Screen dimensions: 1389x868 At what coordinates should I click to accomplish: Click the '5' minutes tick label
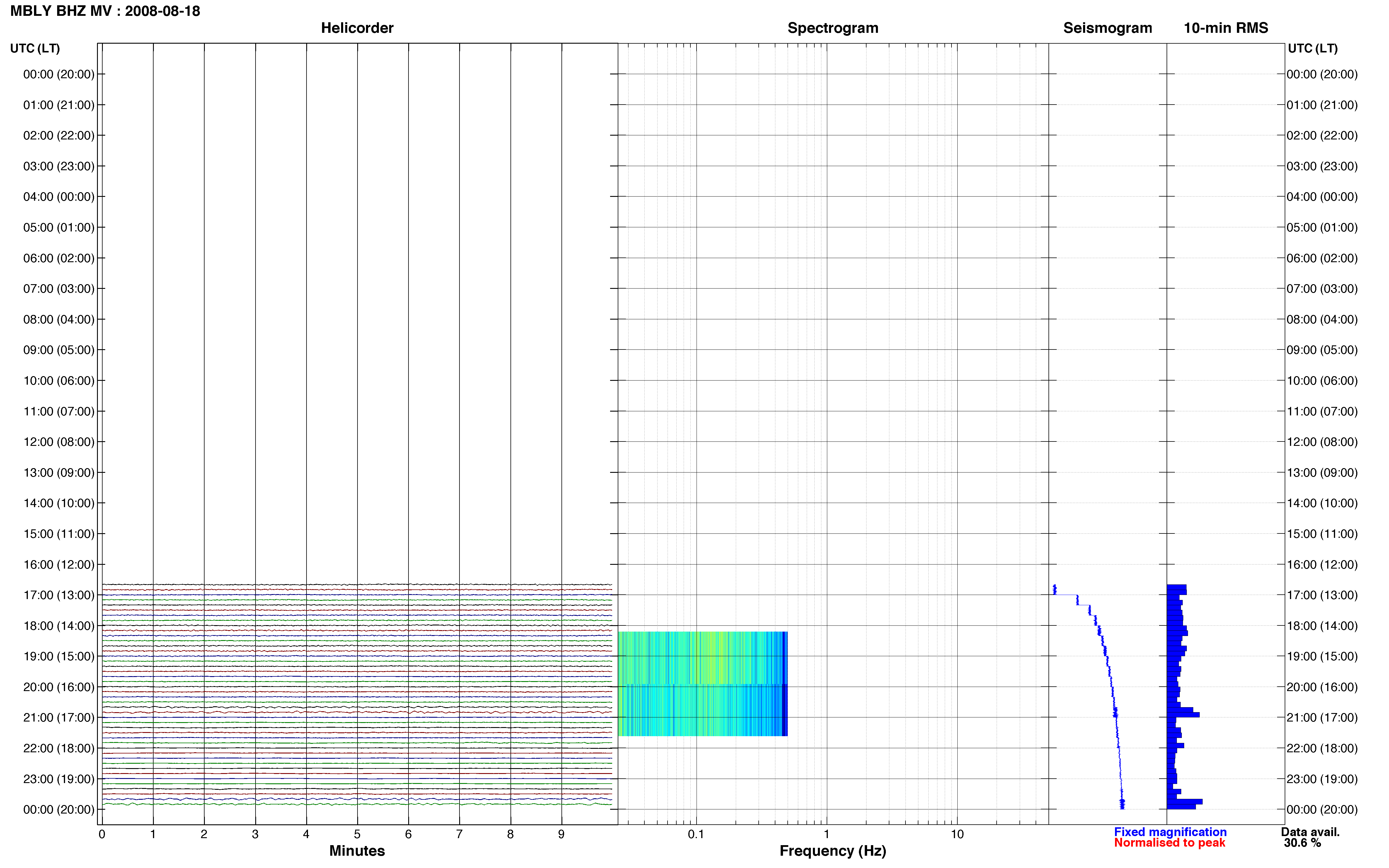357,834
